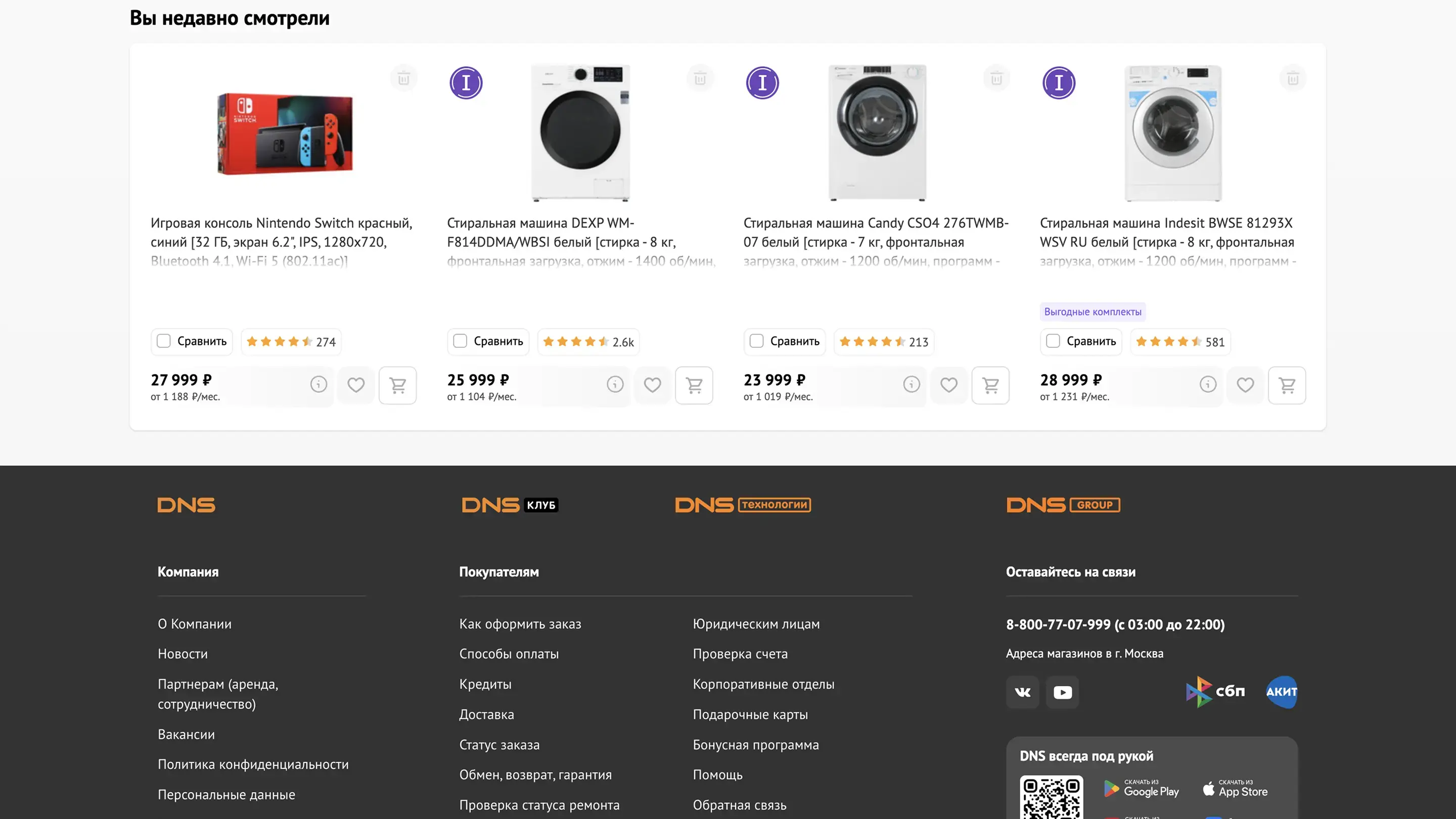
Task: Open the DNS Клуб section
Action: coord(510,506)
